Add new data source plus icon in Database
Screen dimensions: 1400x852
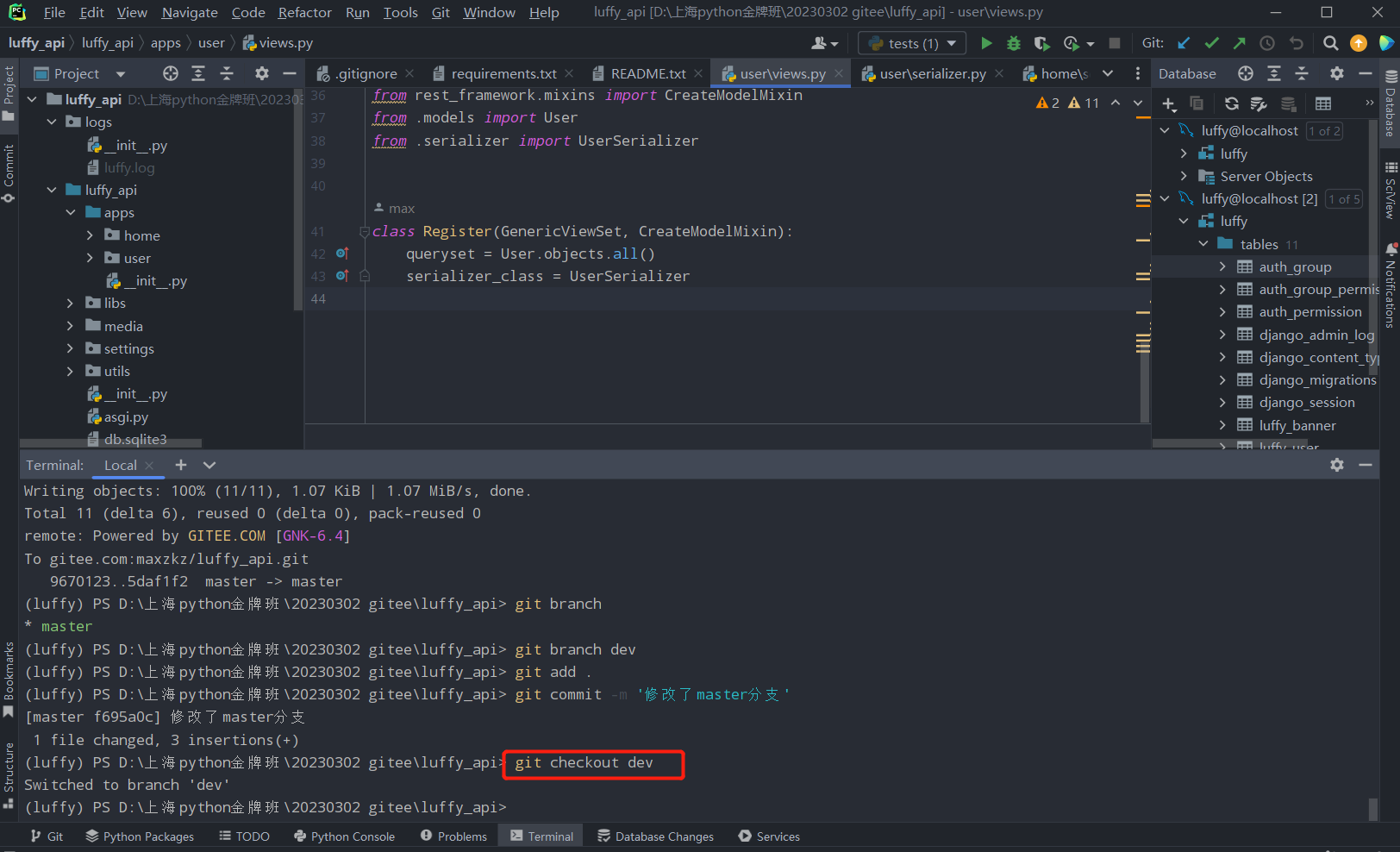pyautogui.click(x=1169, y=104)
